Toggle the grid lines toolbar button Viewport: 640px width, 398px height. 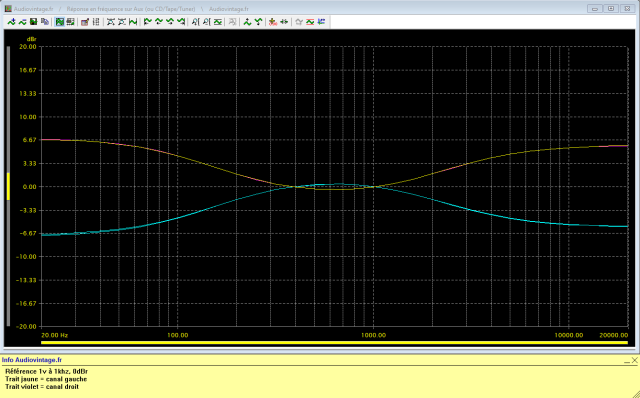pyautogui.click(x=96, y=22)
